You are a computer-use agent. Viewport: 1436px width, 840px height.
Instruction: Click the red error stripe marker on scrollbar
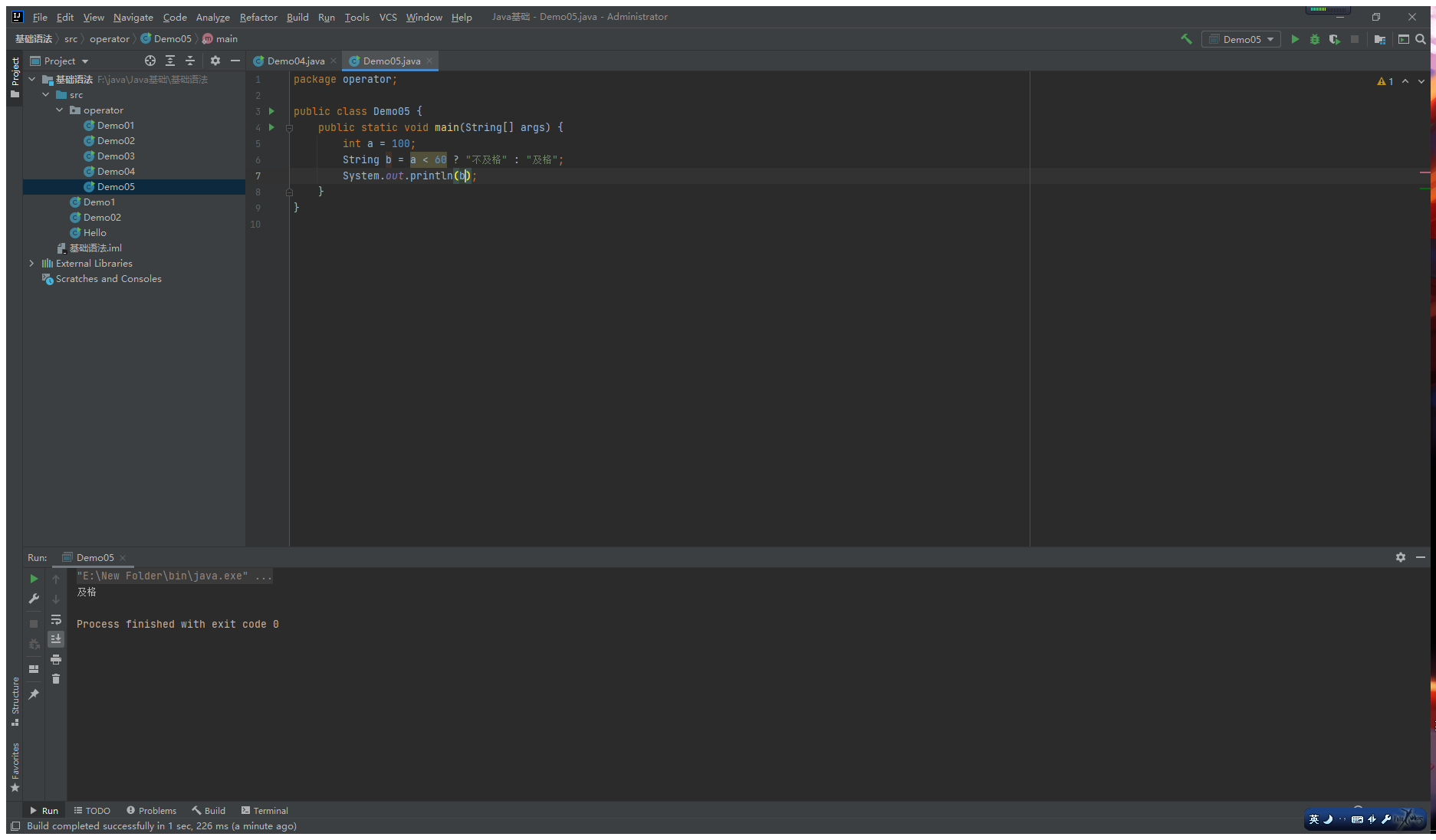[x=1424, y=172]
